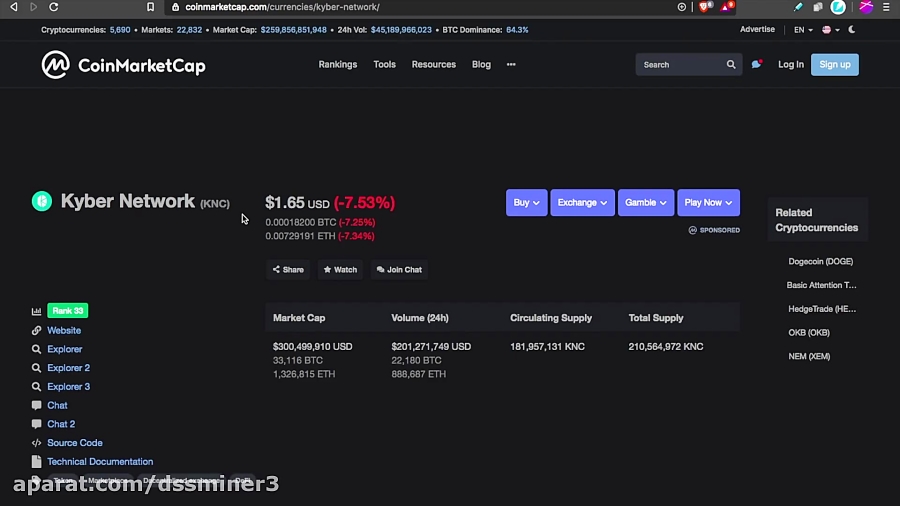Select OKB (OKB) related cryptocurrency

tap(809, 333)
